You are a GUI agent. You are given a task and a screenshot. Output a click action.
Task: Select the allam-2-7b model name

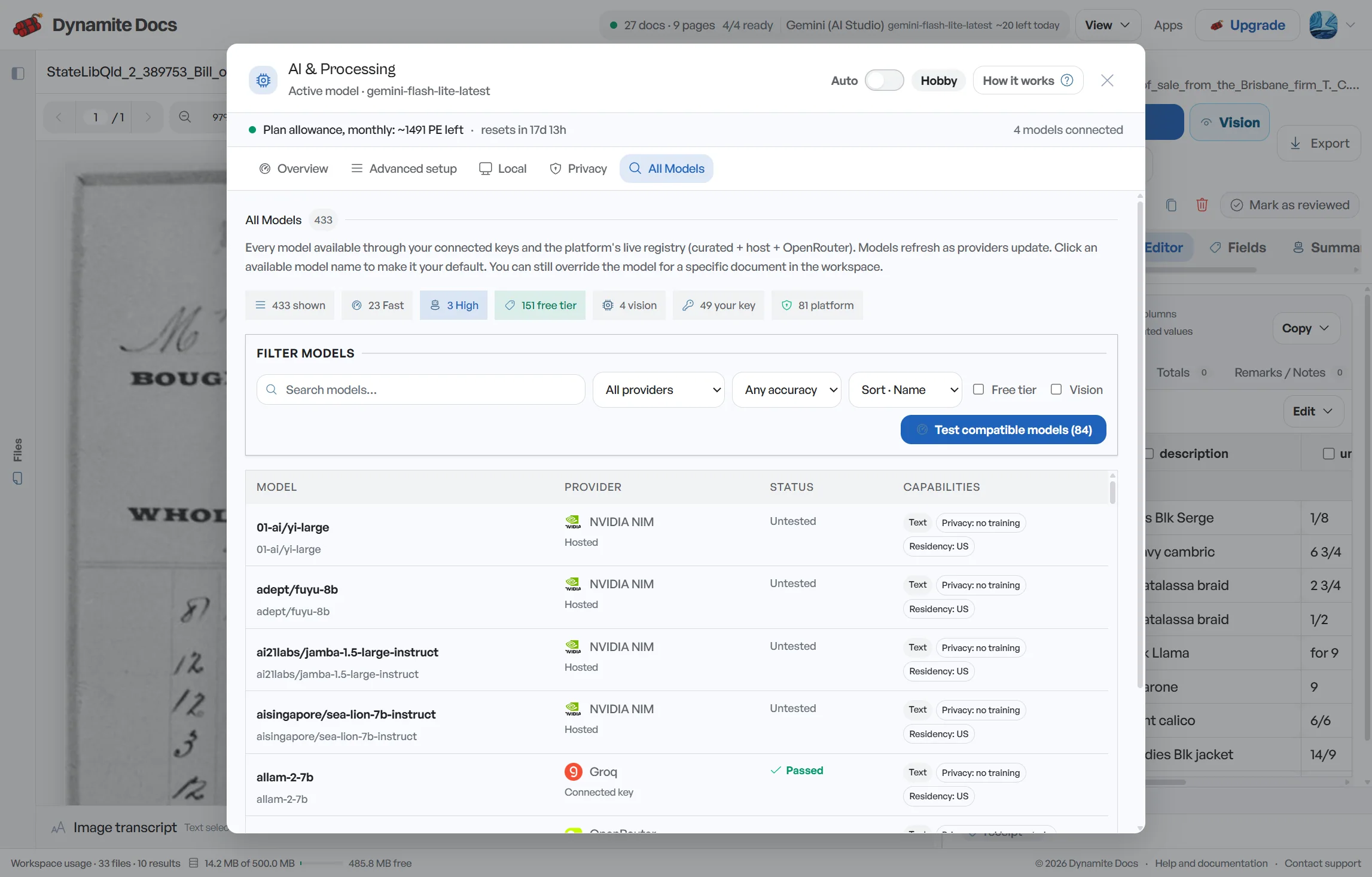(285, 777)
